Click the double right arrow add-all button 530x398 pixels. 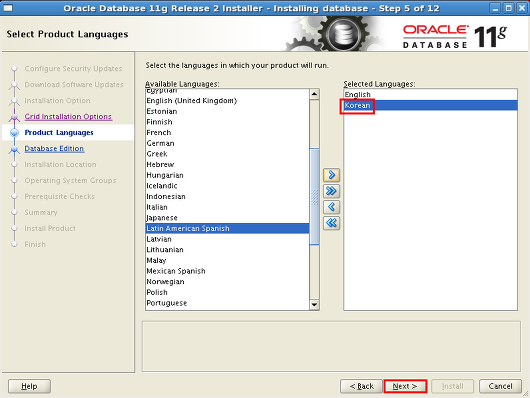(331, 191)
